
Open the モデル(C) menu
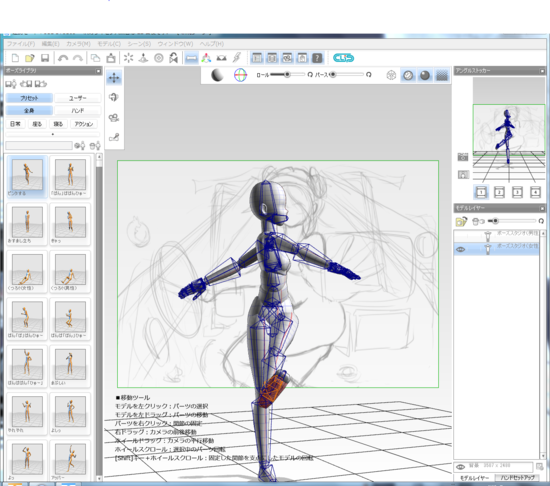click(x=109, y=44)
